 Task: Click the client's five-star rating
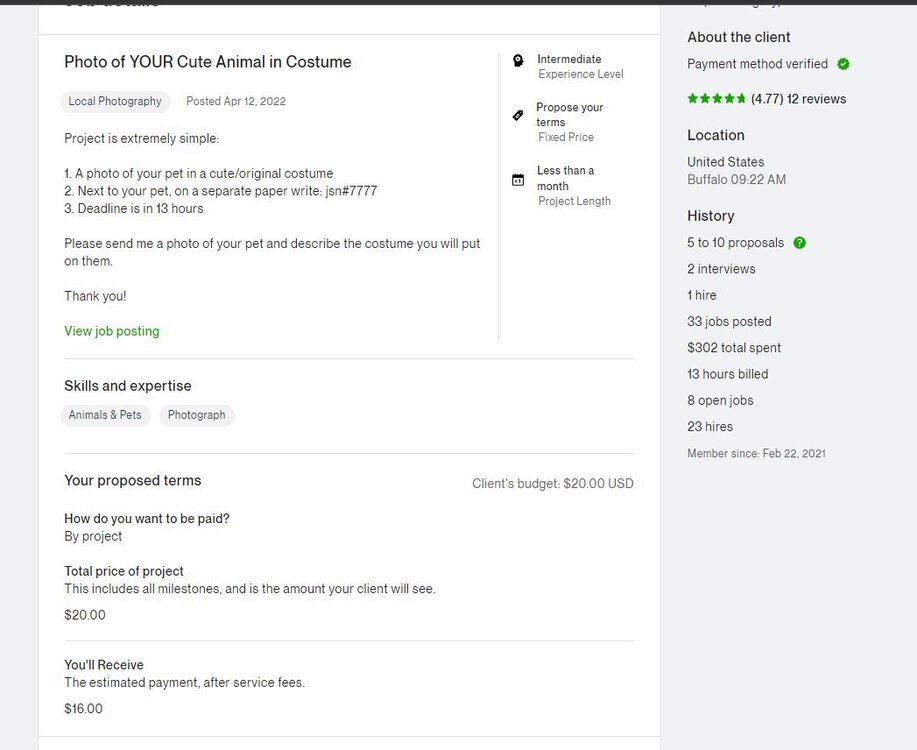pos(716,98)
